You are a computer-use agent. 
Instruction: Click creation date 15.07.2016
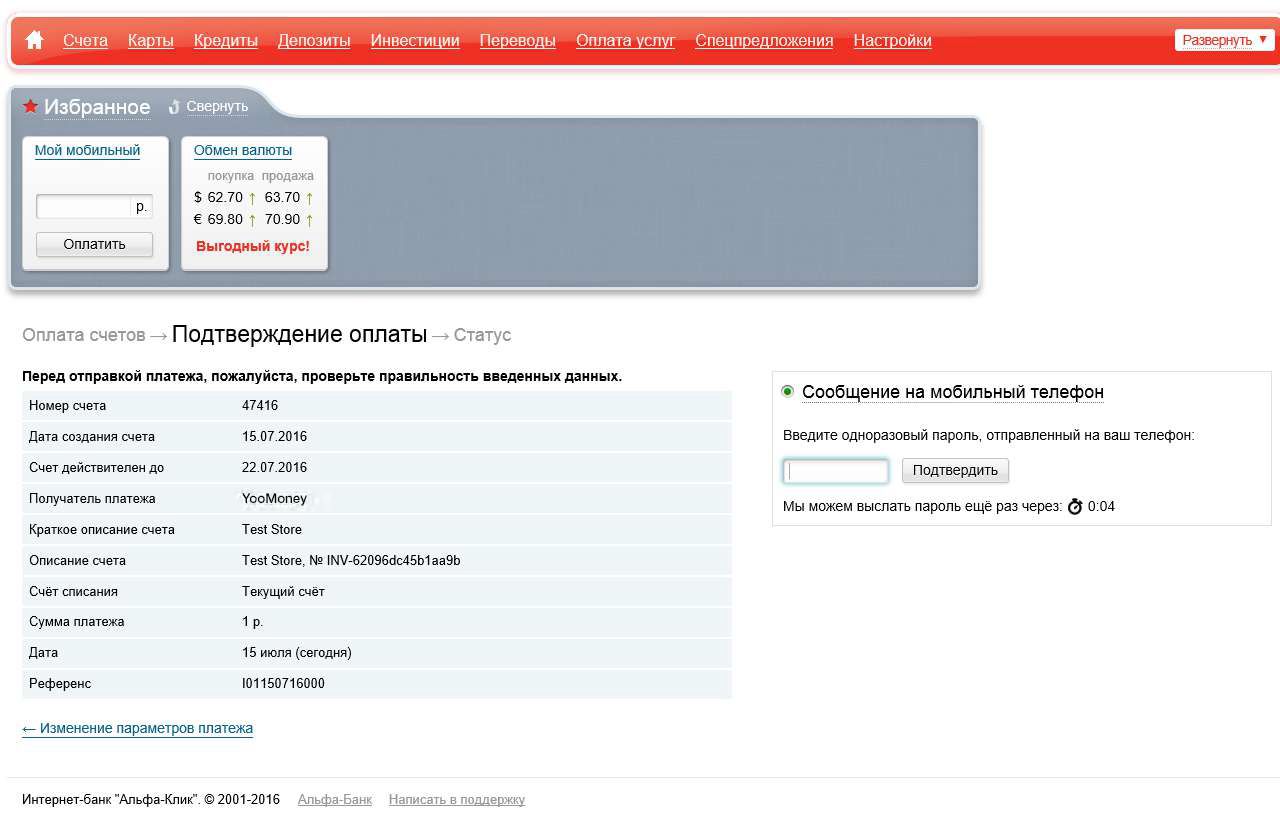[x=275, y=437]
